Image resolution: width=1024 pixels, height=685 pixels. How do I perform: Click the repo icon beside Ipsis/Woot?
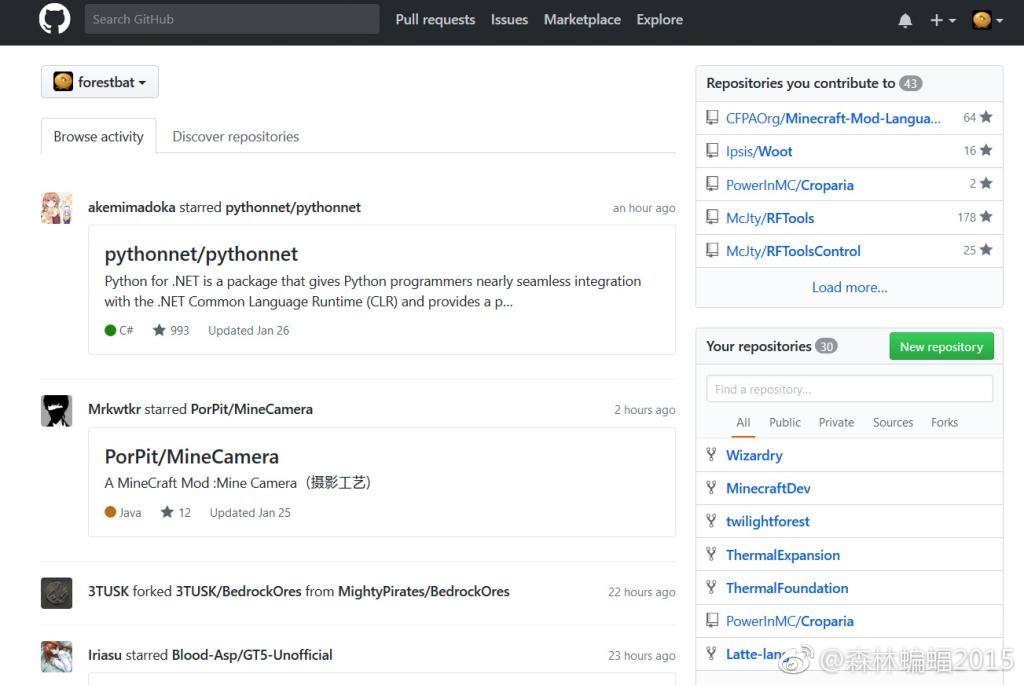[712, 151]
